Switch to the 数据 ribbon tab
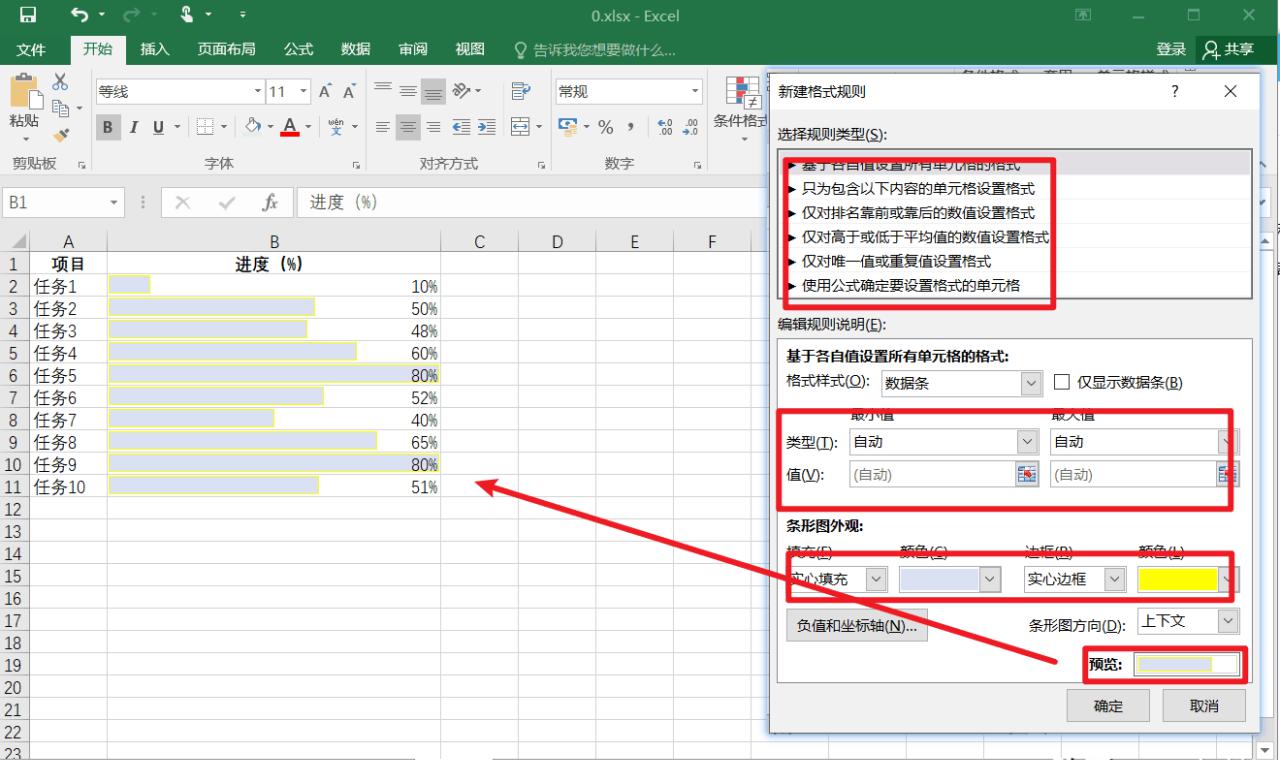 pos(356,49)
